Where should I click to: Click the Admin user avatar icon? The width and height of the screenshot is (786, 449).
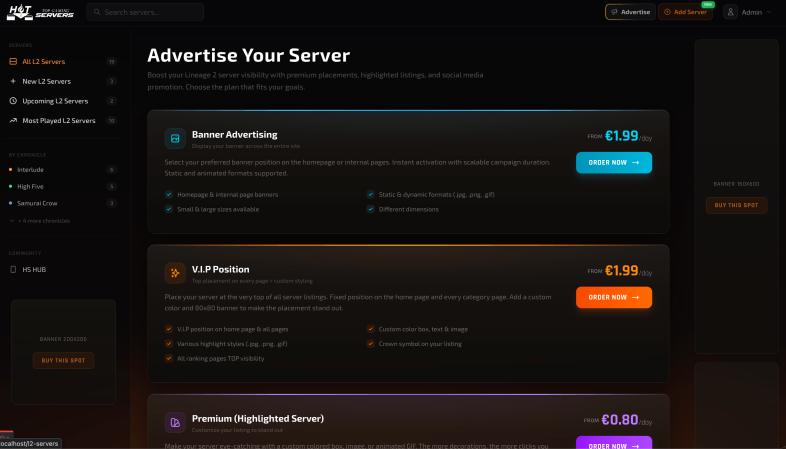tap(730, 12)
